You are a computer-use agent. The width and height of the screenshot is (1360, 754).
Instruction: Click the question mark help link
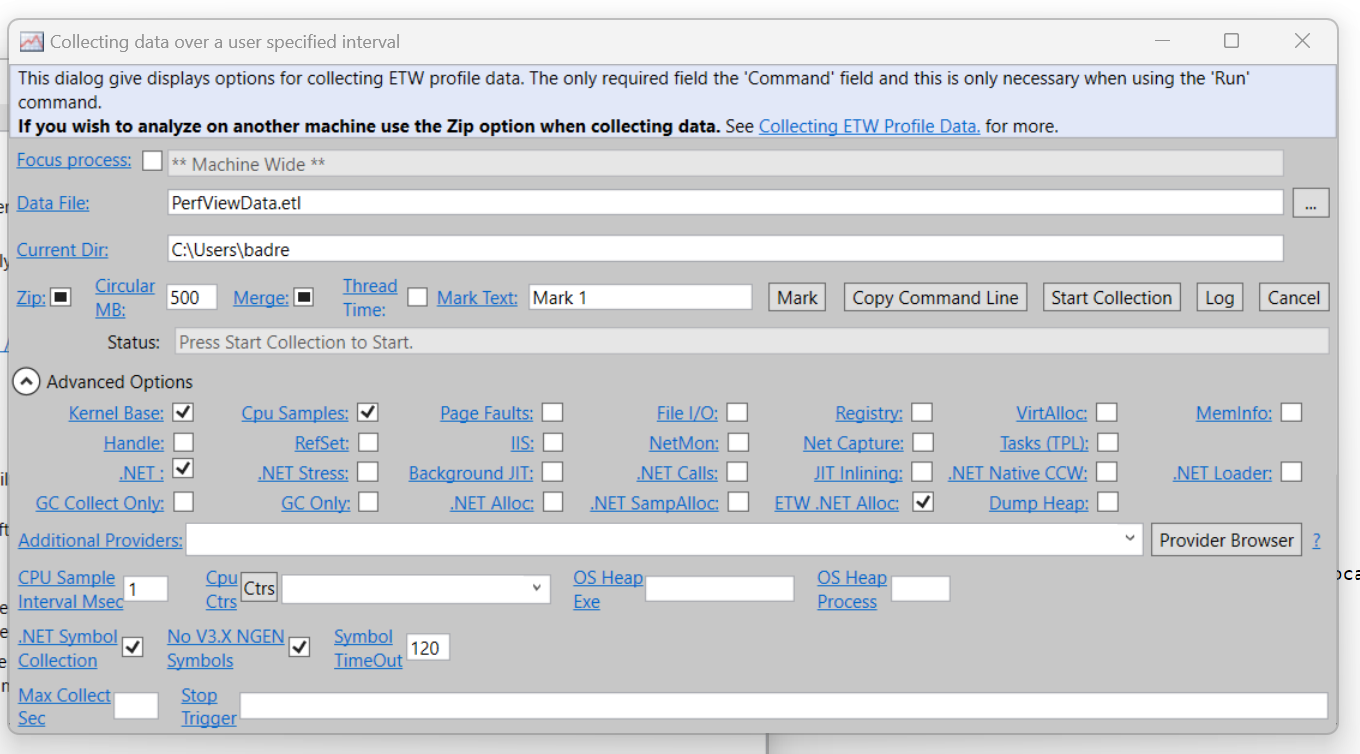point(1316,540)
